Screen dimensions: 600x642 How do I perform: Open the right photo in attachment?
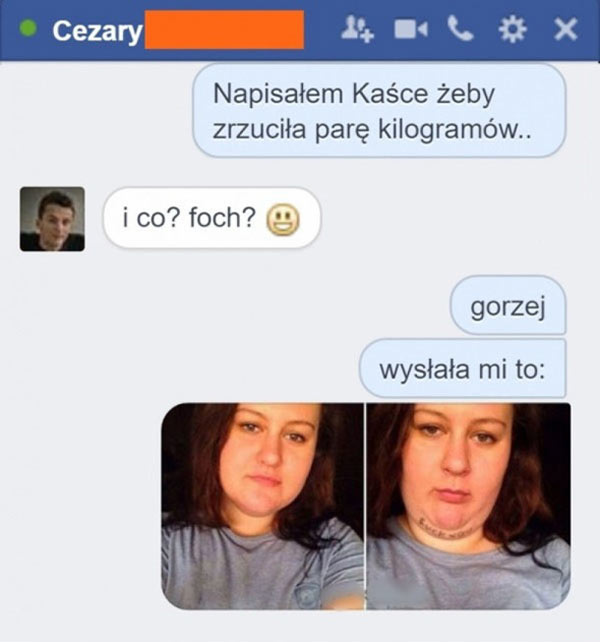point(469,506)
